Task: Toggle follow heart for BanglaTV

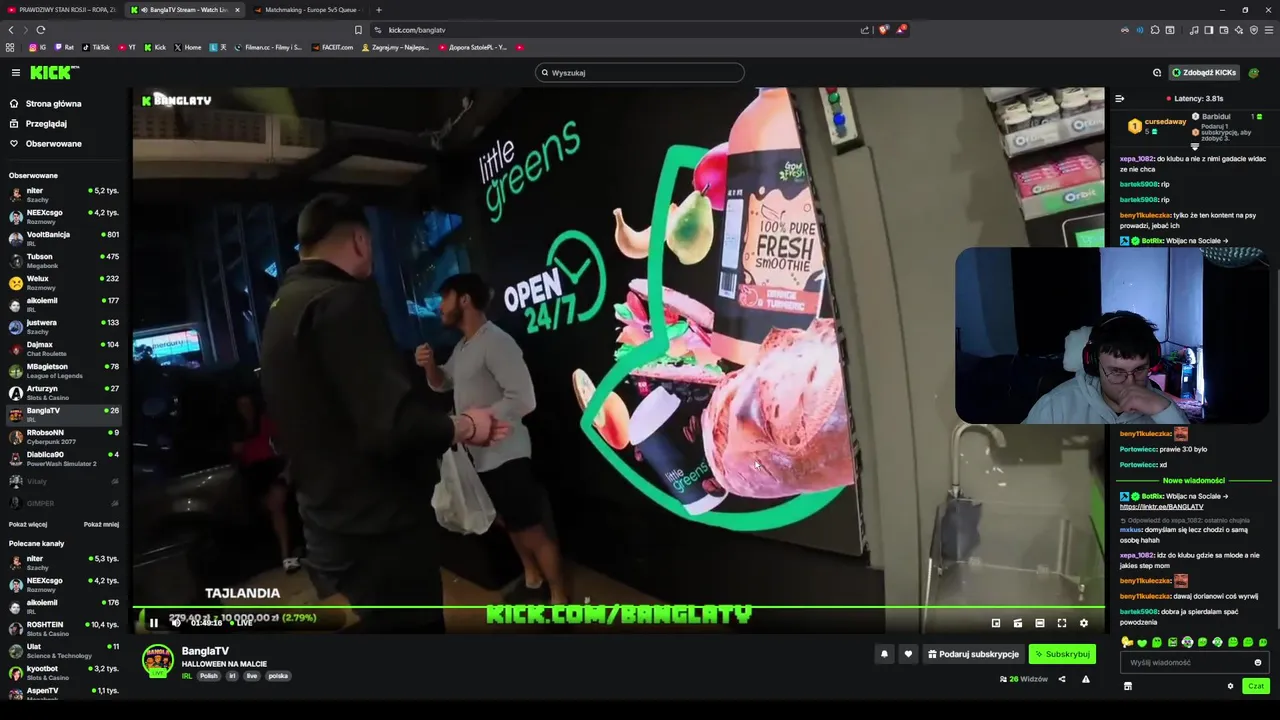Action: tap(908, 654)
